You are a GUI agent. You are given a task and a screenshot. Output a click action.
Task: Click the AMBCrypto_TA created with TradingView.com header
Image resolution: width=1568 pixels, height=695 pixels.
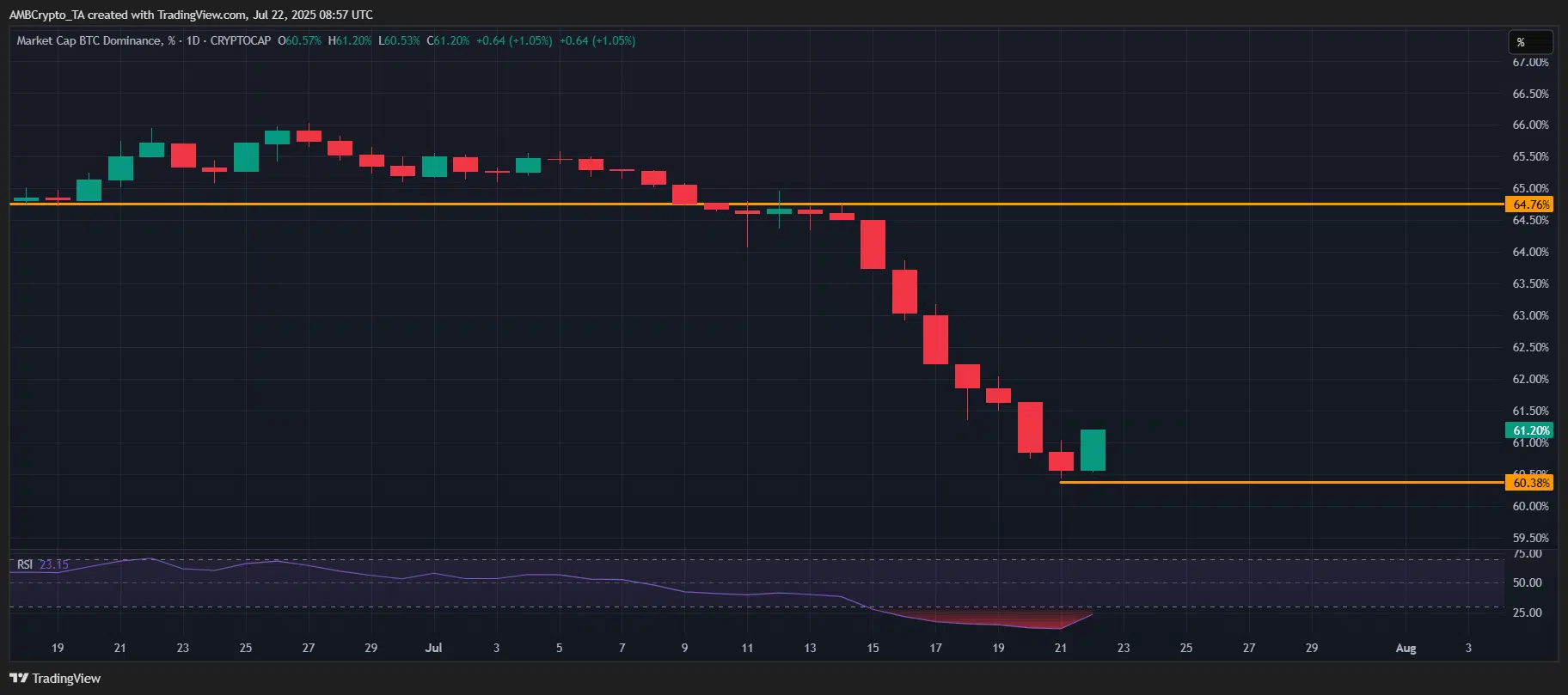[x=191, y=15]
